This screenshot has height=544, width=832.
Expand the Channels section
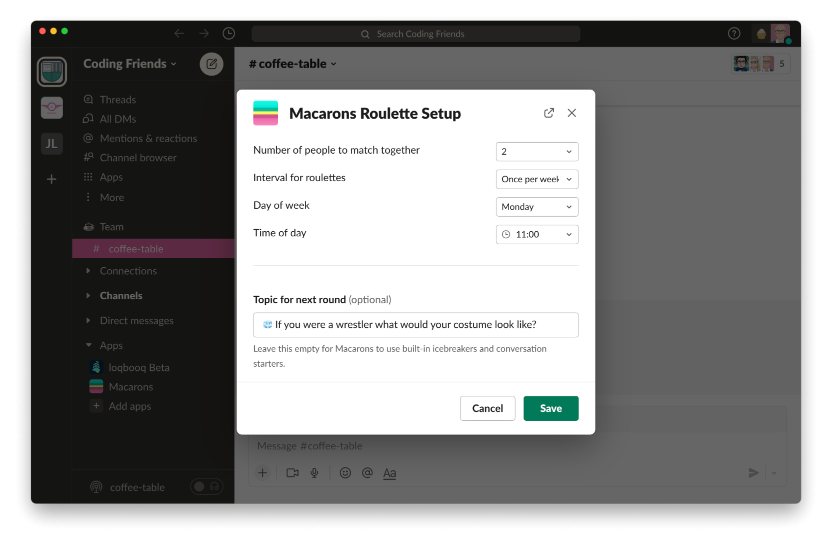(x=88, y=296)
